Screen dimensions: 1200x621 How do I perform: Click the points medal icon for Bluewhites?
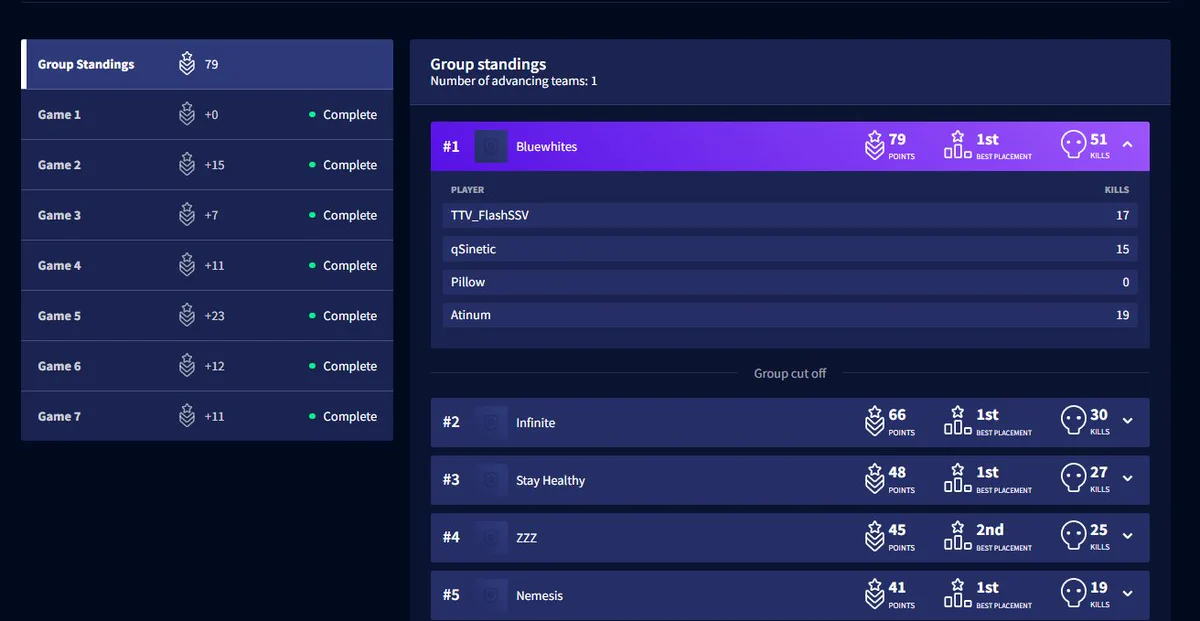874,146
